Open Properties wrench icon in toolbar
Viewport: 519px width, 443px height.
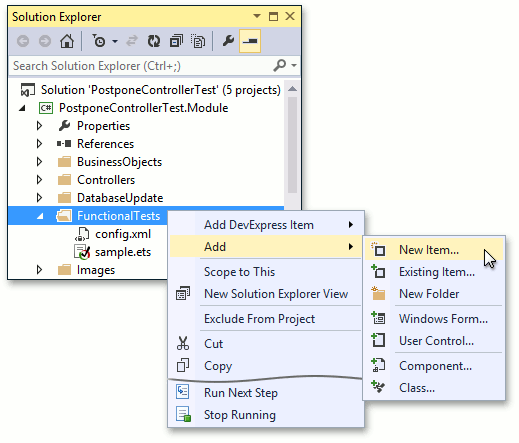(x=228, y=41)
